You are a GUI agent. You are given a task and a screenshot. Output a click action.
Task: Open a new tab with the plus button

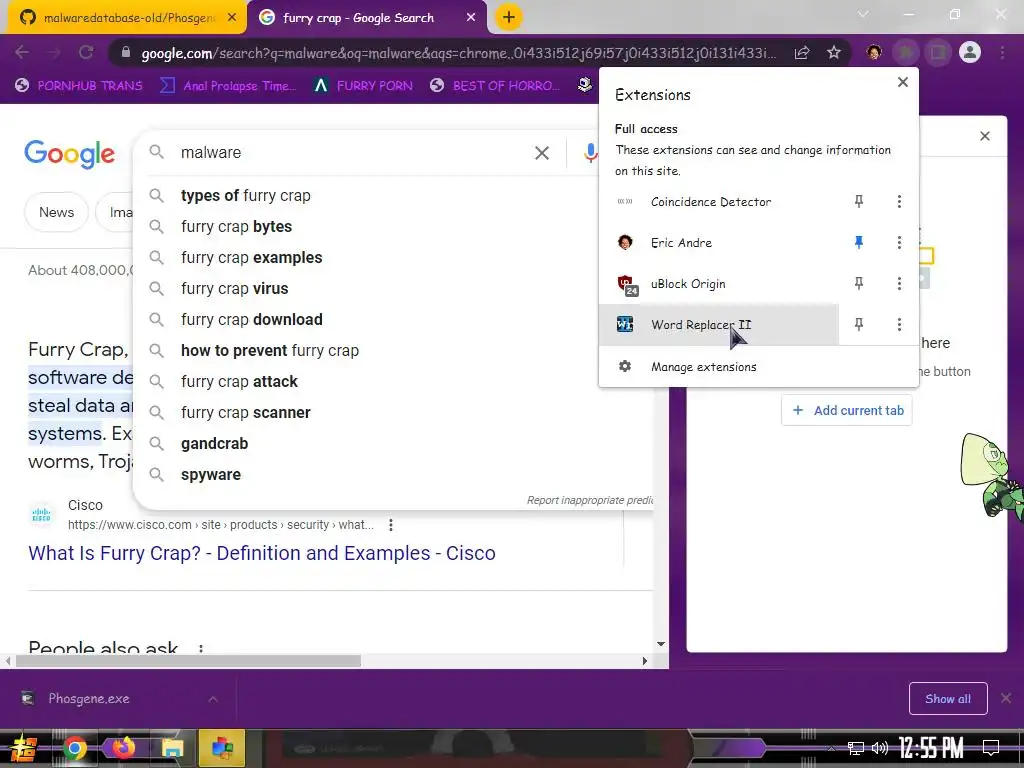coord(509,18)
